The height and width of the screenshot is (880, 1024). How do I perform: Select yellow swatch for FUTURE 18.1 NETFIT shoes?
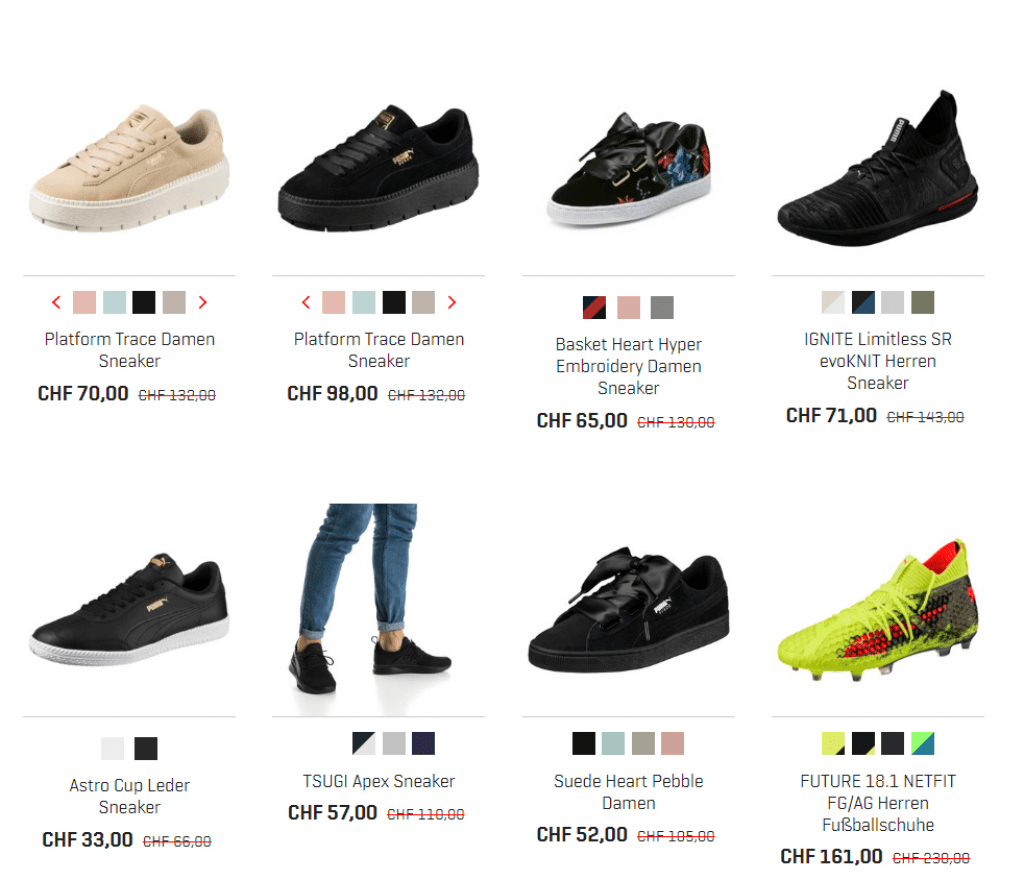(x=833, y=744)
